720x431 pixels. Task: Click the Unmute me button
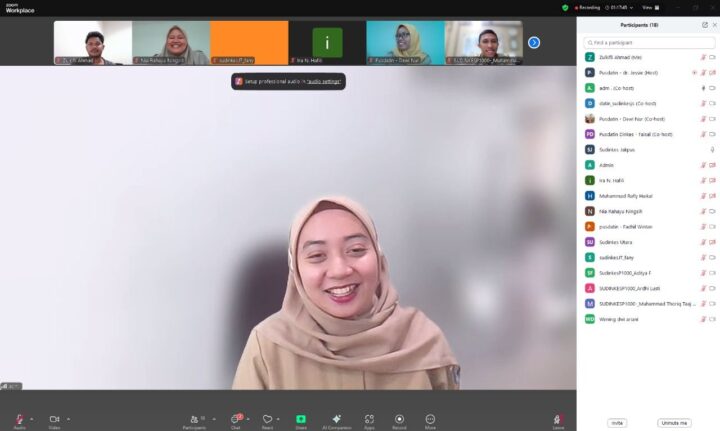[674, 423]
